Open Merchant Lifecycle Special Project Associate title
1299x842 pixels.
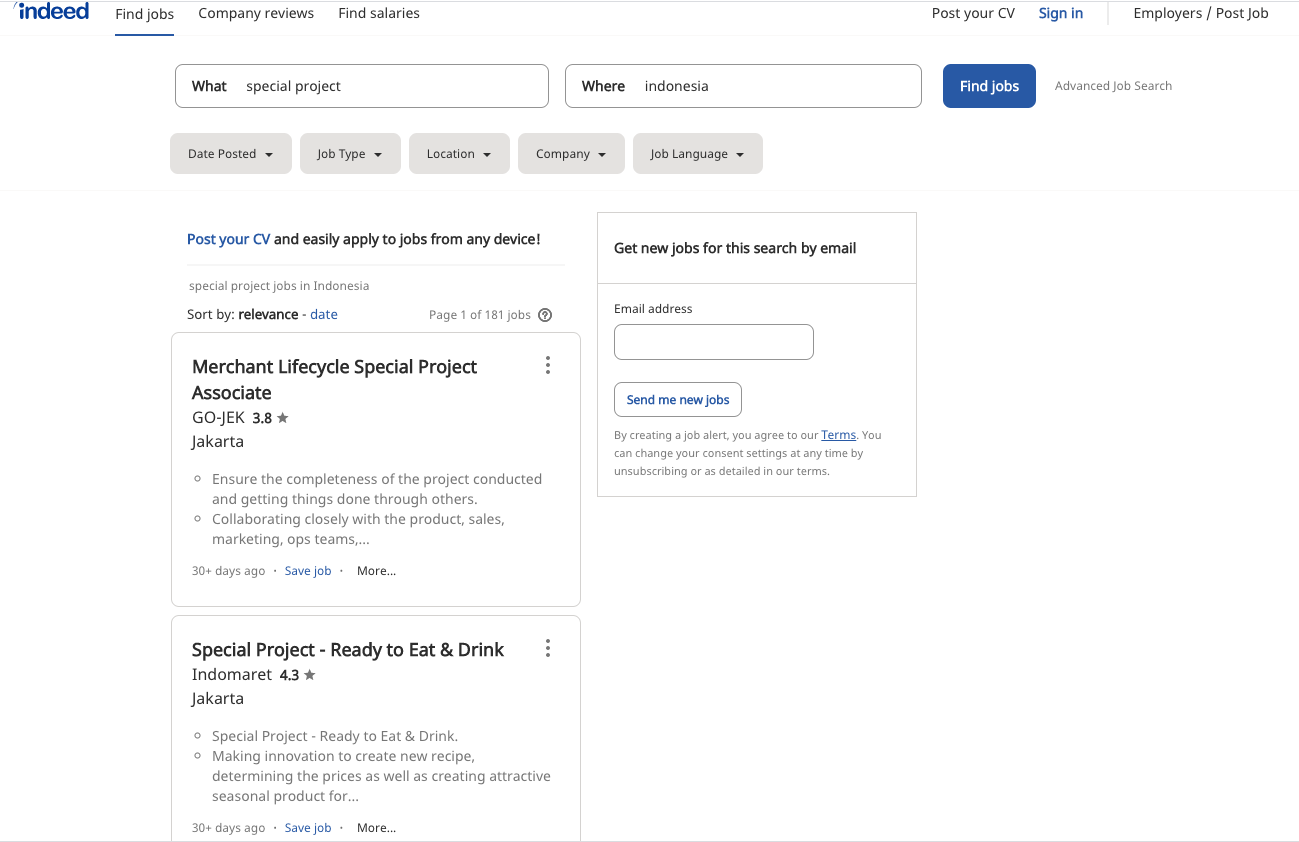(x=335, y=379)
